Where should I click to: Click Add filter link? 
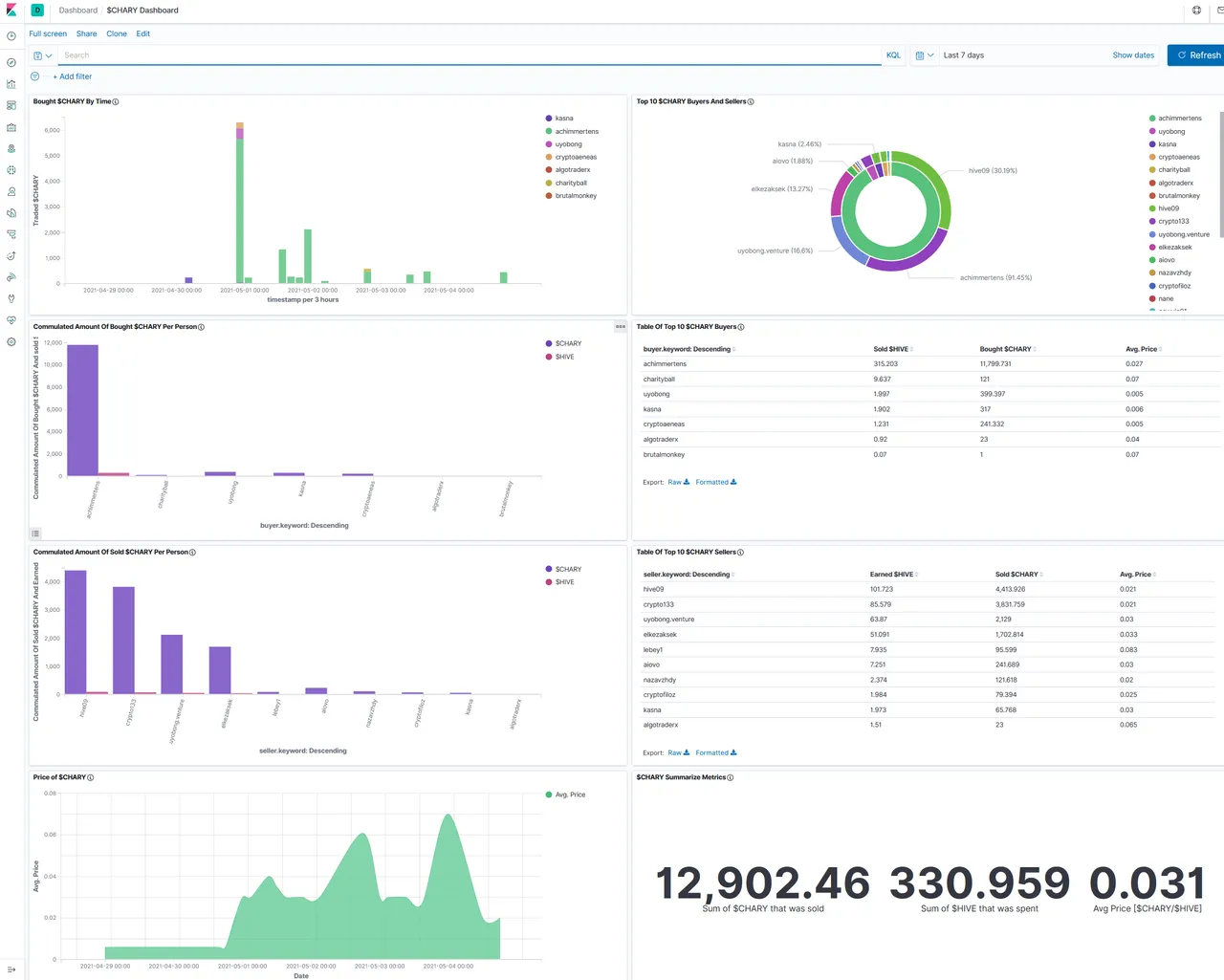(73, 76)
